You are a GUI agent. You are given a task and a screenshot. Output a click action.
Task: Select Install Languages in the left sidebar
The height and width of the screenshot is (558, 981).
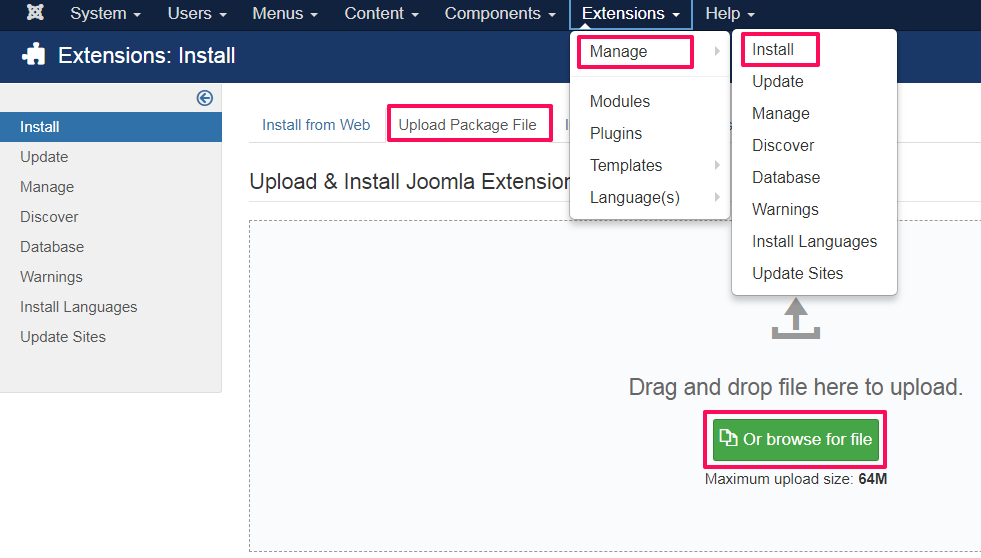(x=111, y=307)
